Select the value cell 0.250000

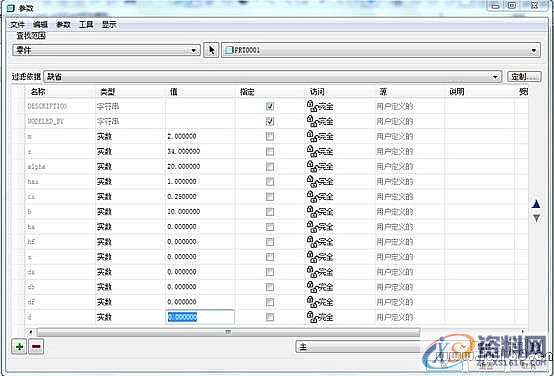click(x=200, y=196)
